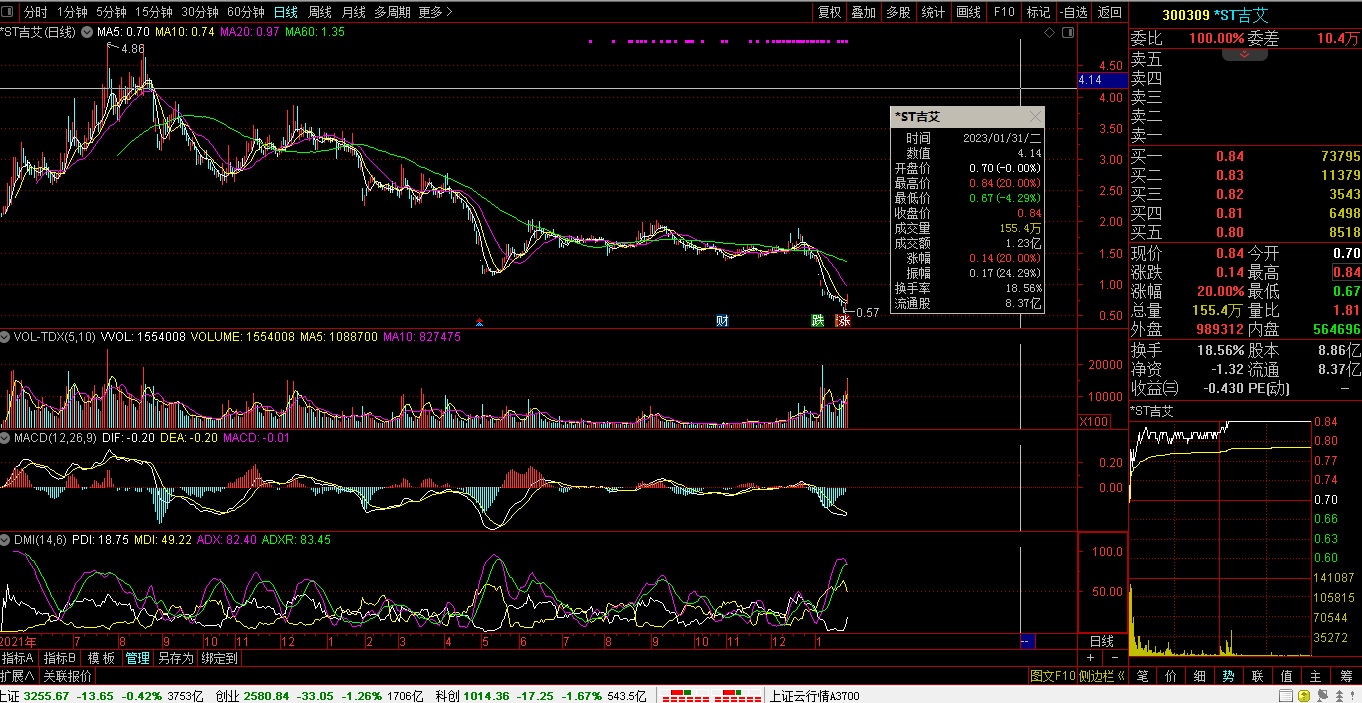The image size is (1362, 703).
Task: Select the 值 value tab
Action: click(1287, 676)
